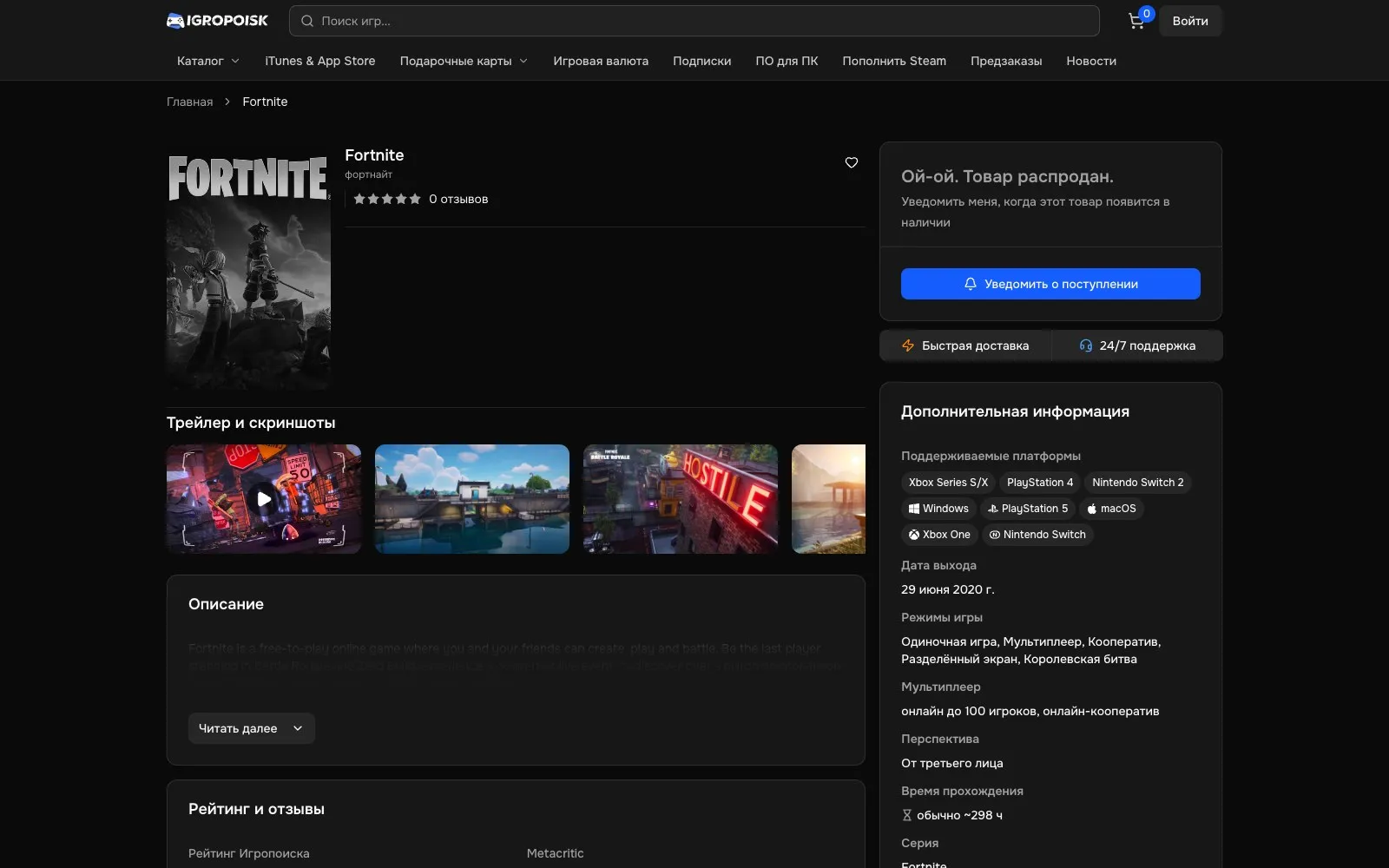Click the 24/7 поддержка badge

pos(1137,345)
